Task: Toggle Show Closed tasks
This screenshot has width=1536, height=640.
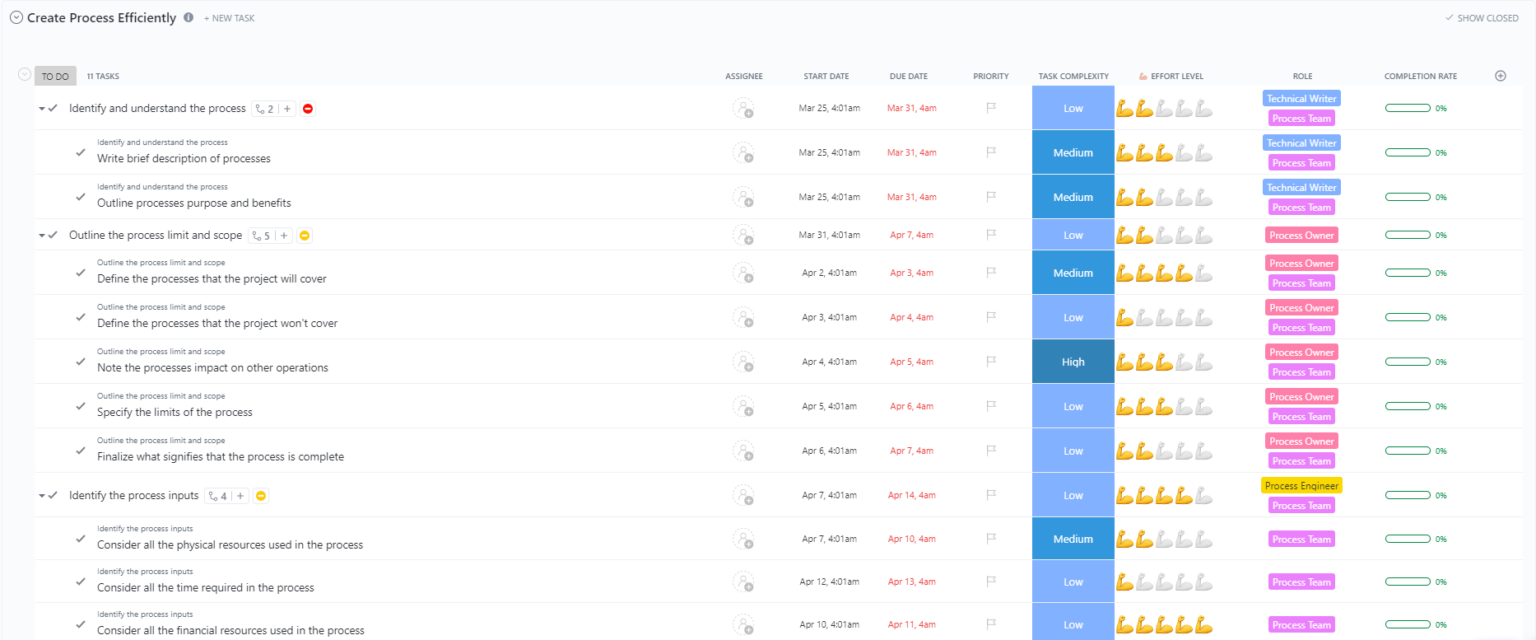Action: click(x=1481, y=18)
